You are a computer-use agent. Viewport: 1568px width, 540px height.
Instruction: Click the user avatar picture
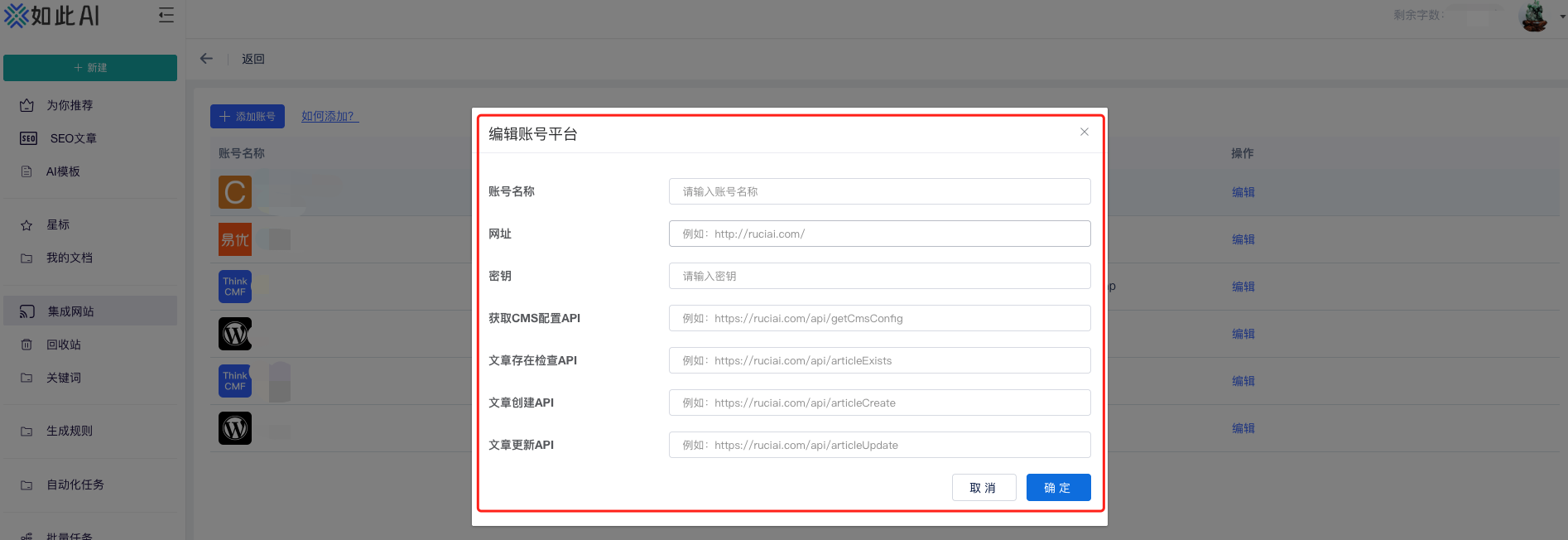1534,16
